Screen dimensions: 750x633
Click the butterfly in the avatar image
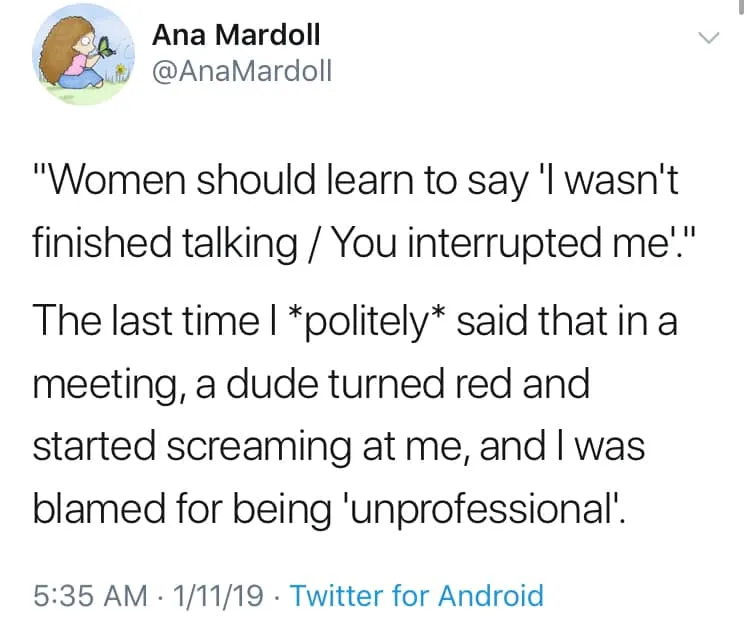(x=106, y=48)
